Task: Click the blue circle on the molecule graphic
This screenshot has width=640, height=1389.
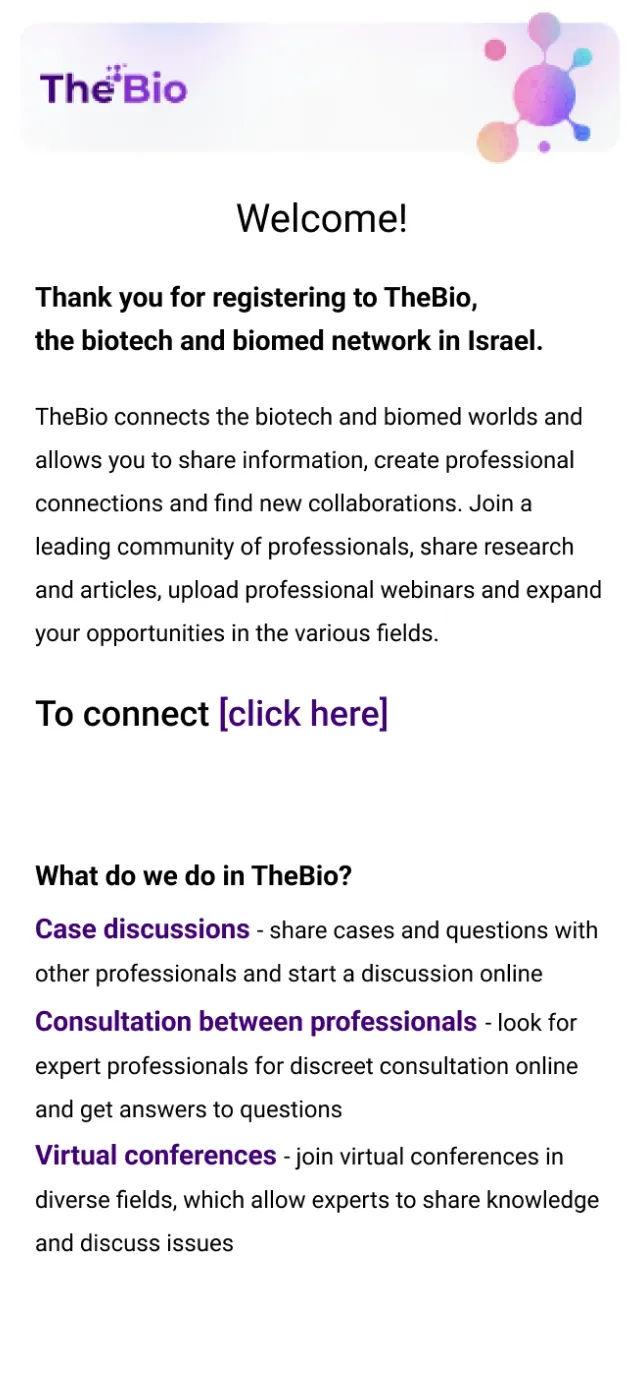Action: point(582,132)
